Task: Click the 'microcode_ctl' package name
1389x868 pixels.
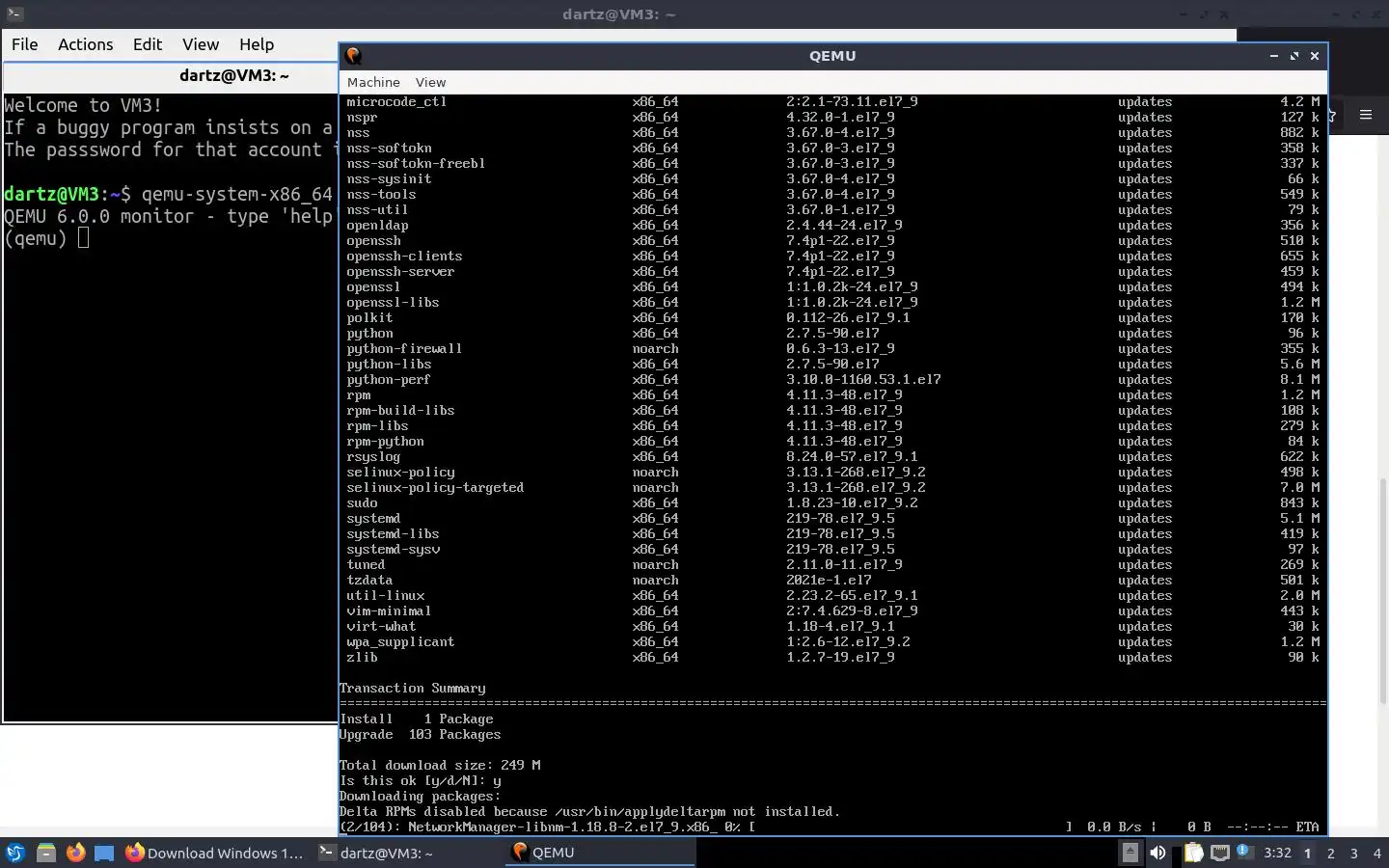Action: 396,101
